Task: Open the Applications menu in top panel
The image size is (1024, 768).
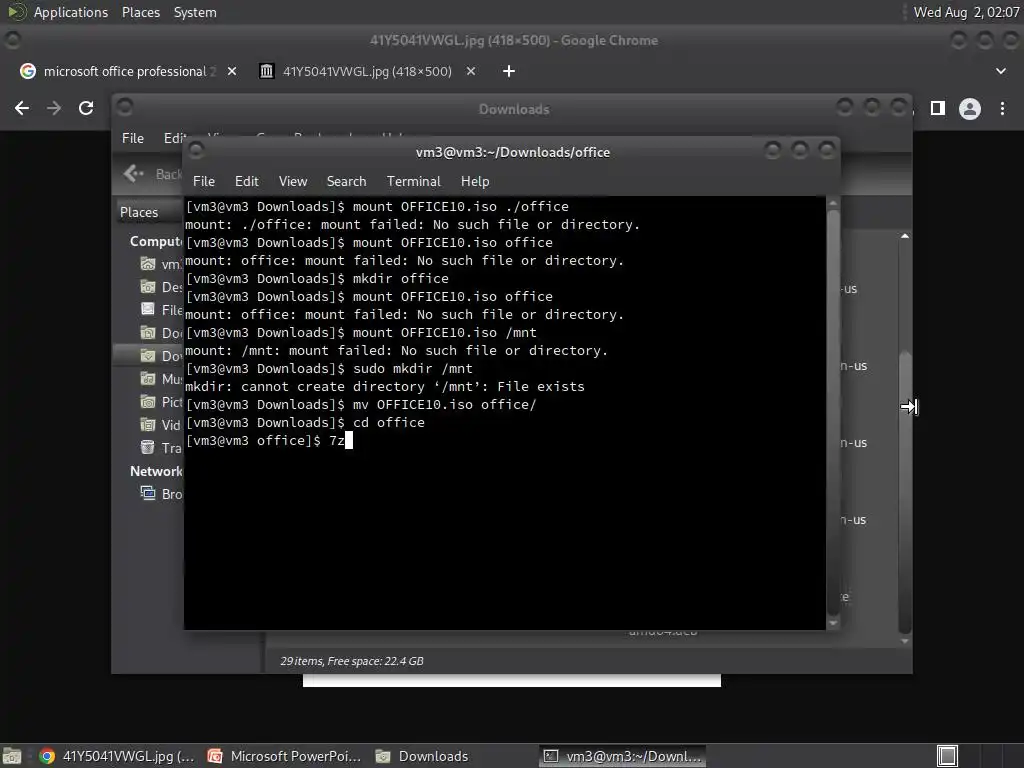Action: [71, 12]
